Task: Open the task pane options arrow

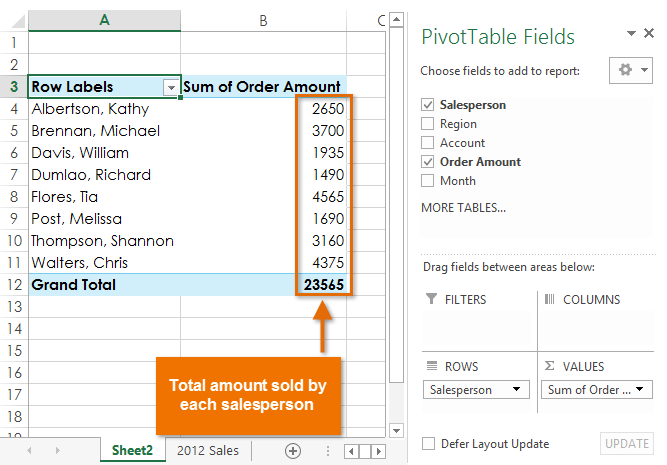Action: tap(631, 33)
